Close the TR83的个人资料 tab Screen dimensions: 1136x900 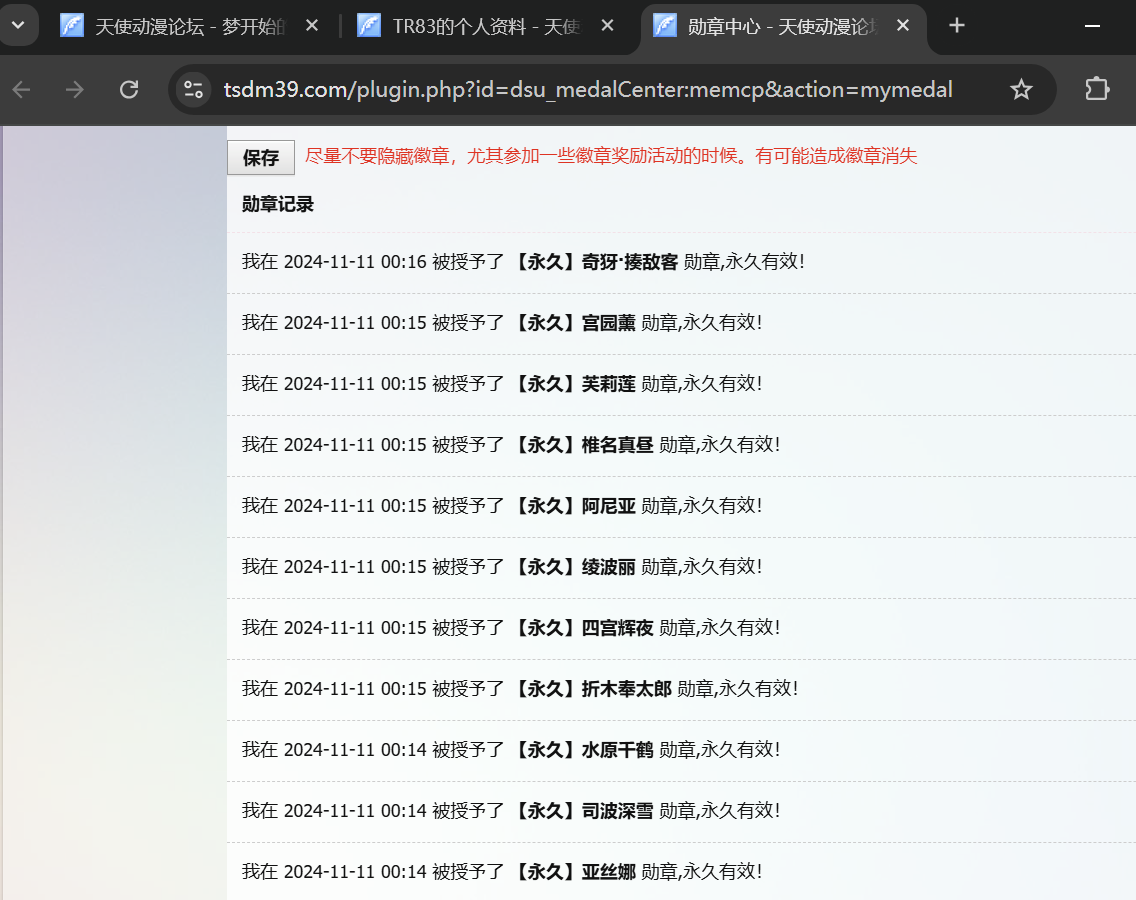pos(609,26)
